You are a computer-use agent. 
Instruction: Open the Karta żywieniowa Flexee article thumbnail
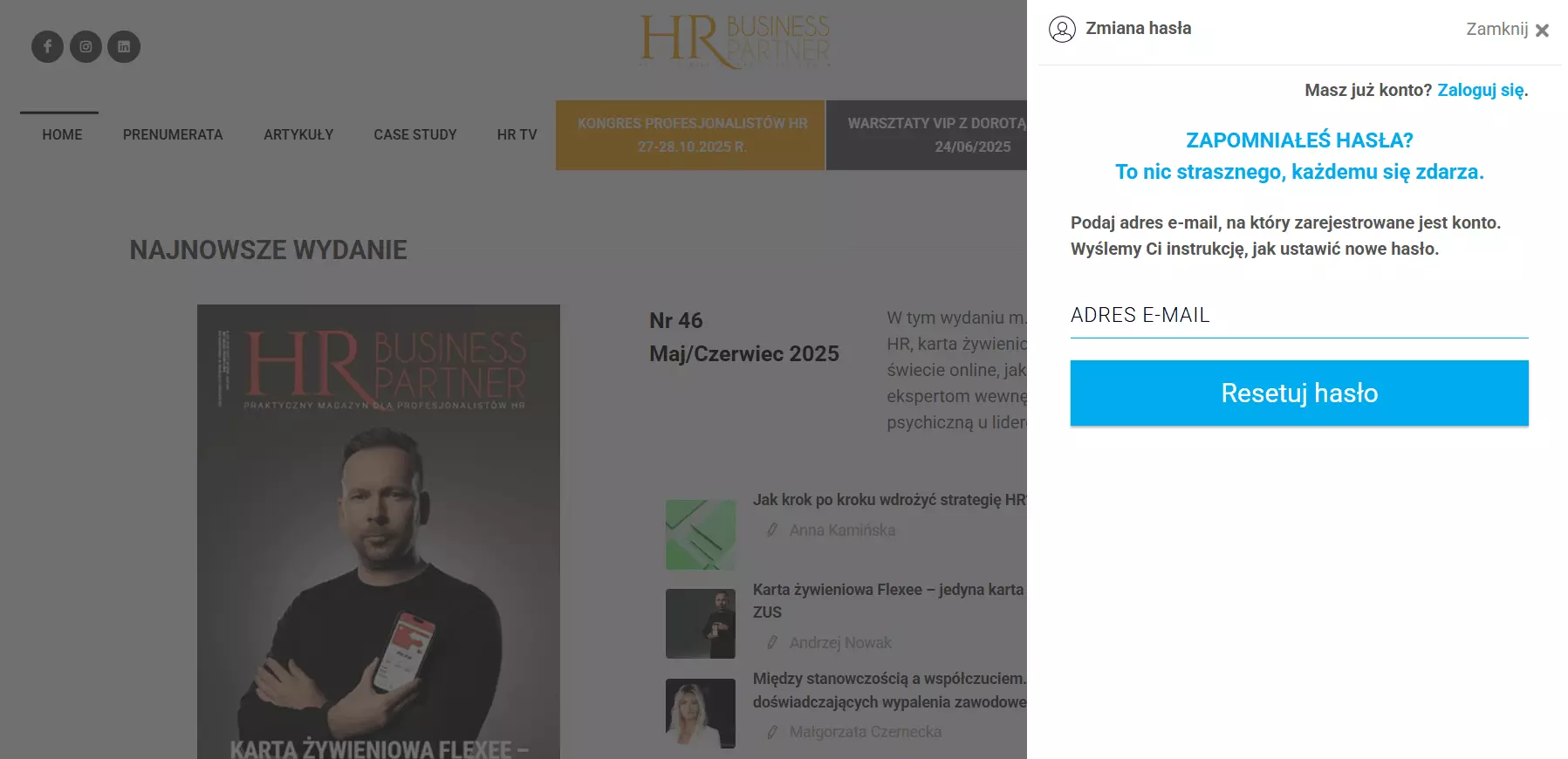pos(701,624)
